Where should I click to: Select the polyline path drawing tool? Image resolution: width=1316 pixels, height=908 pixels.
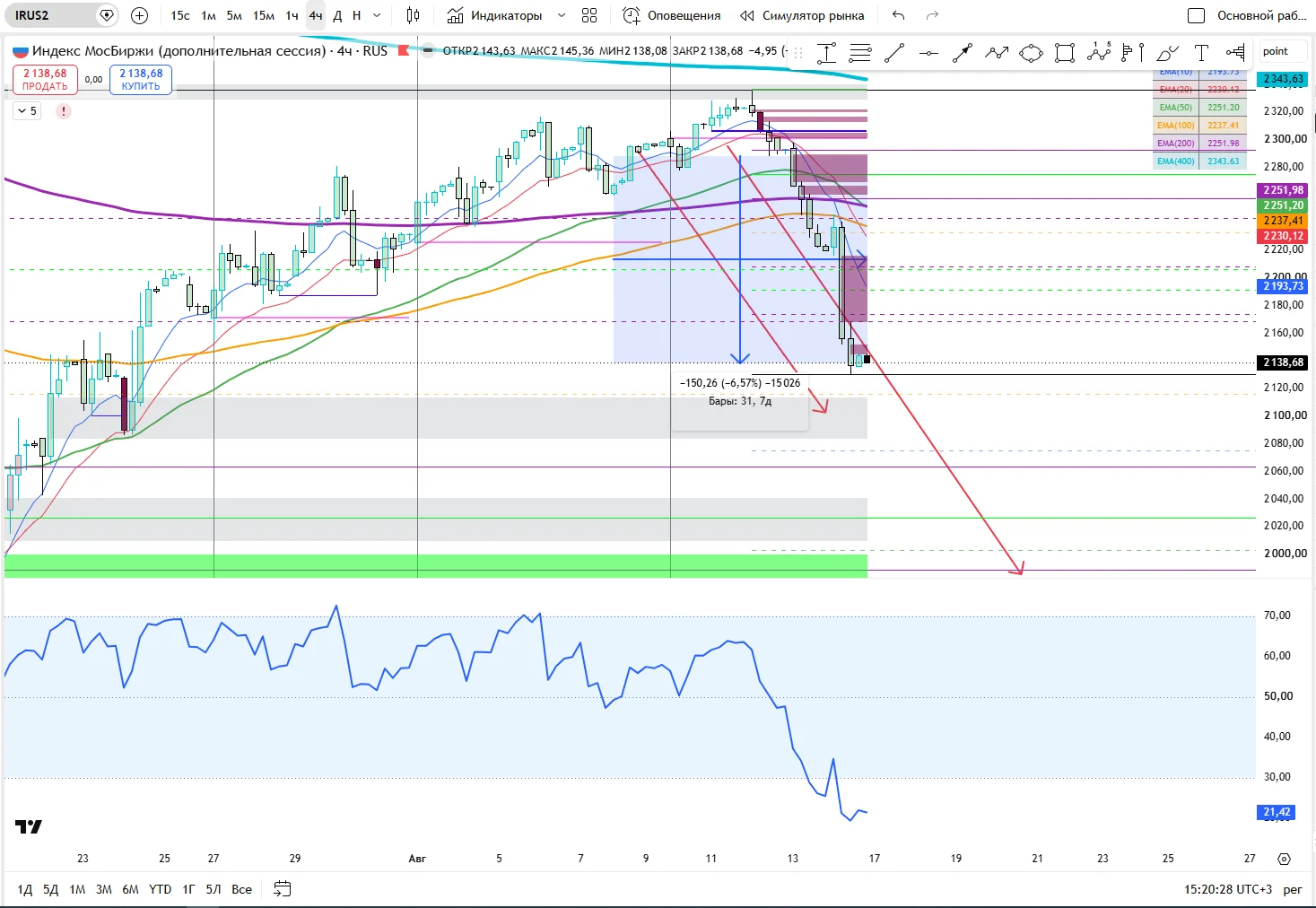pos(997,53)
